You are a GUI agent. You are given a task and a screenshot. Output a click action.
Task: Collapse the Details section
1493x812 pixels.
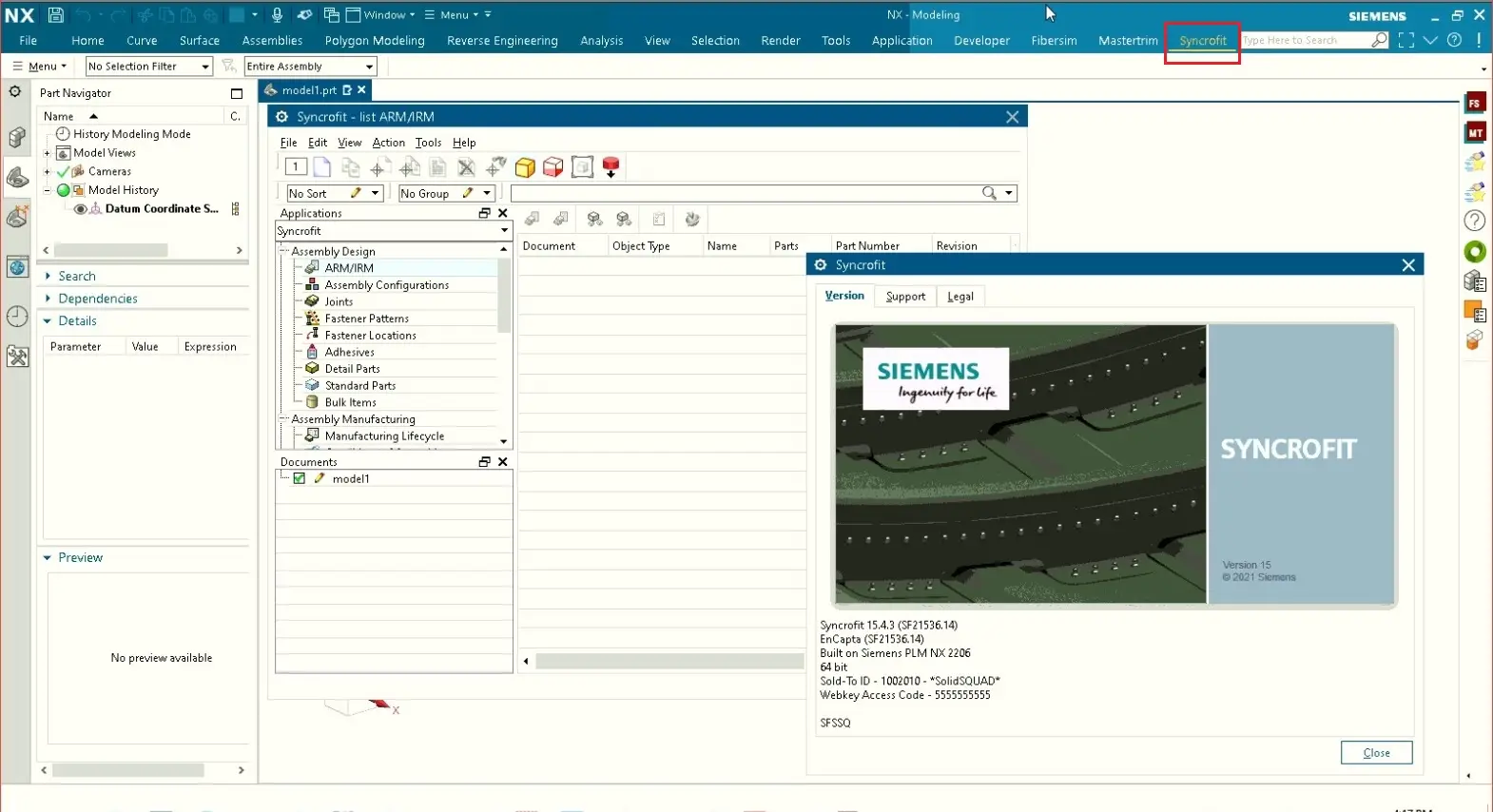click(x=48, y=321)
